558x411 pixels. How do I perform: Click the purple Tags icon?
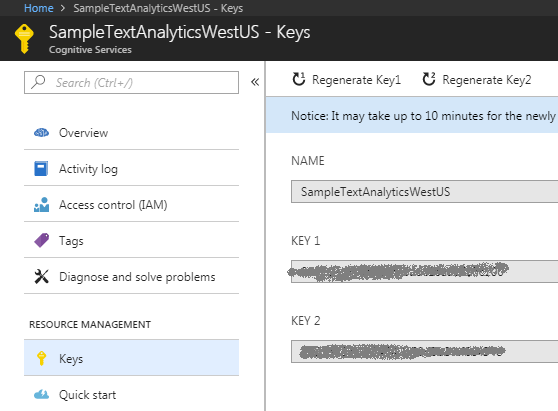tap(42, 240)
